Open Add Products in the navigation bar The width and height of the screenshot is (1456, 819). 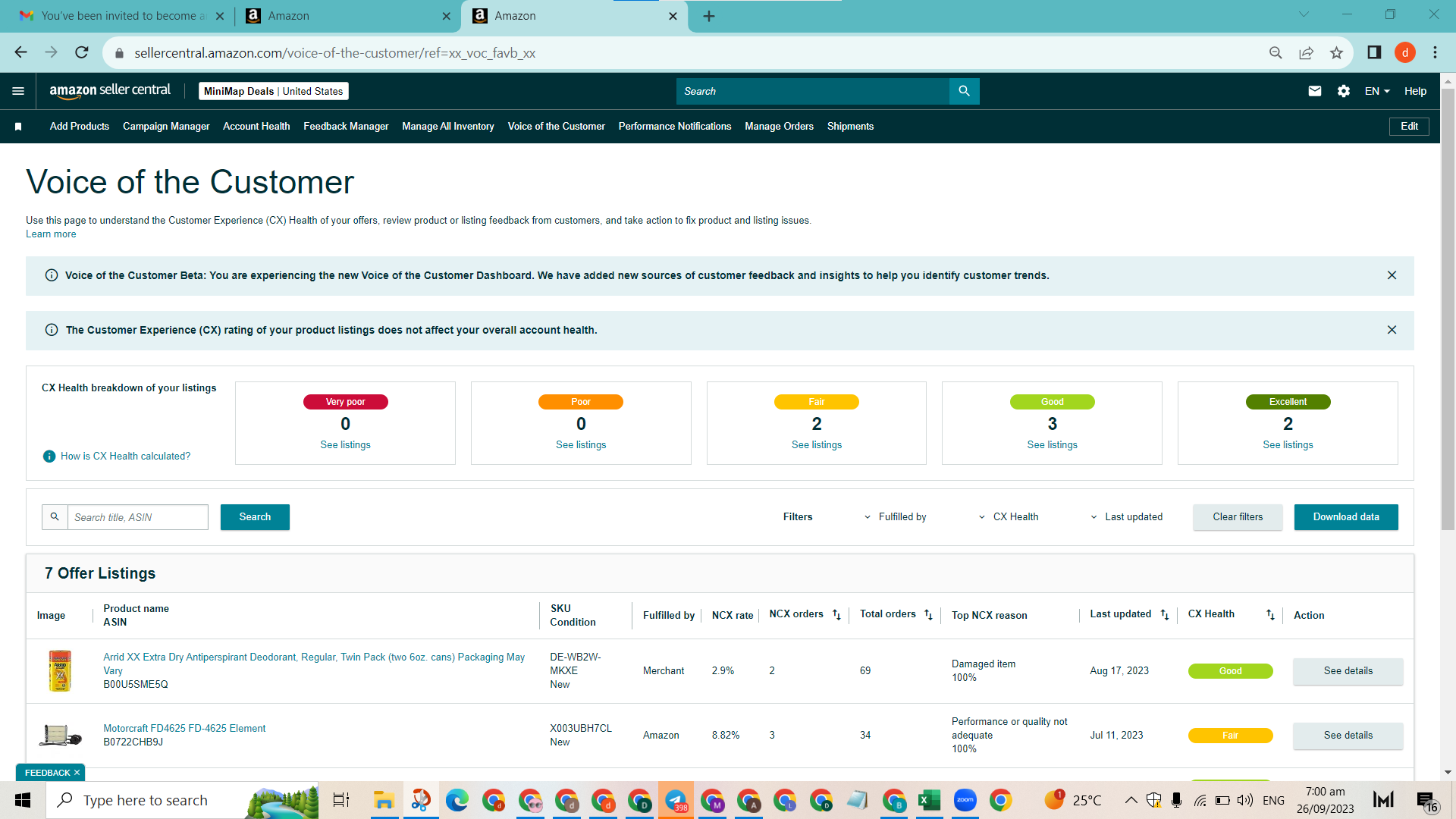(x=80, y=127)
